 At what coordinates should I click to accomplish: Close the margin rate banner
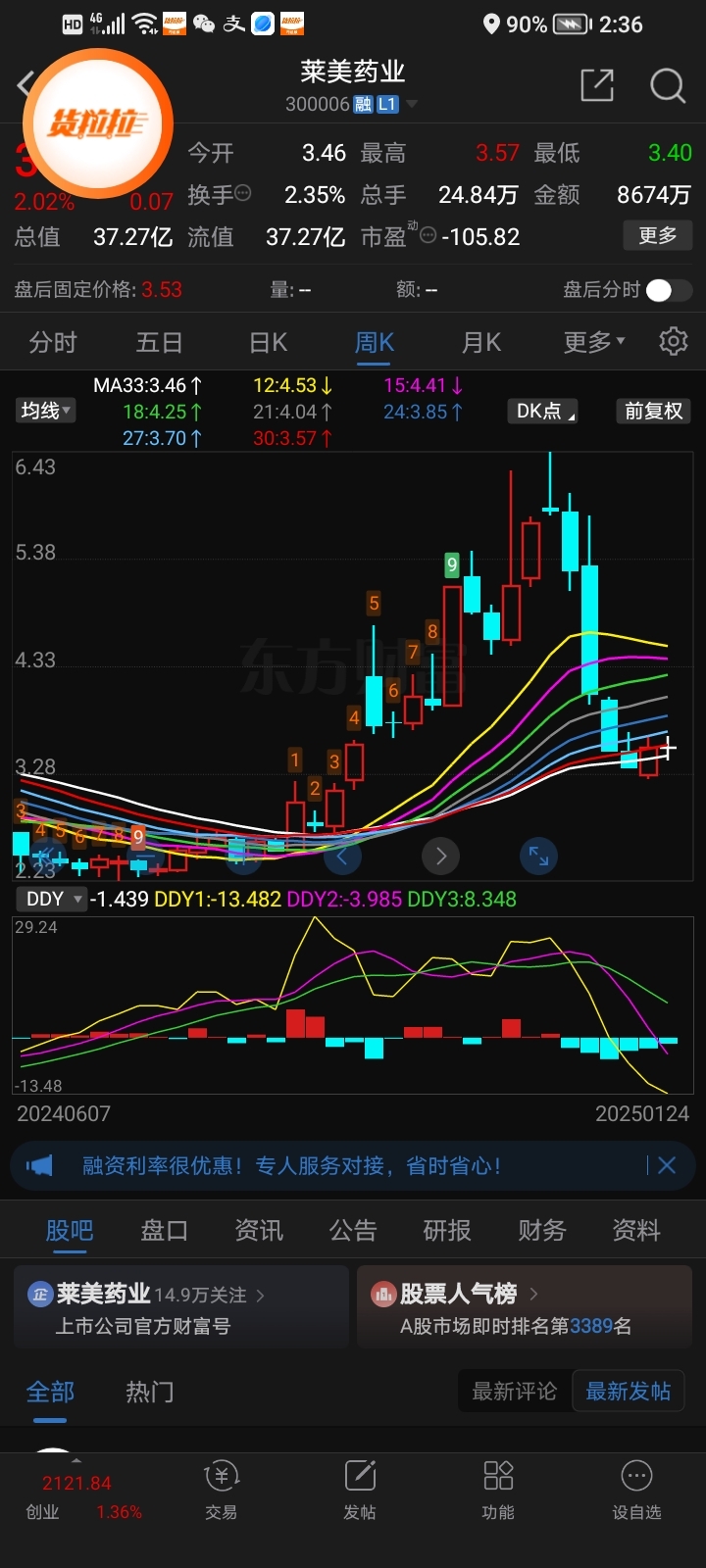(667, 1165)
